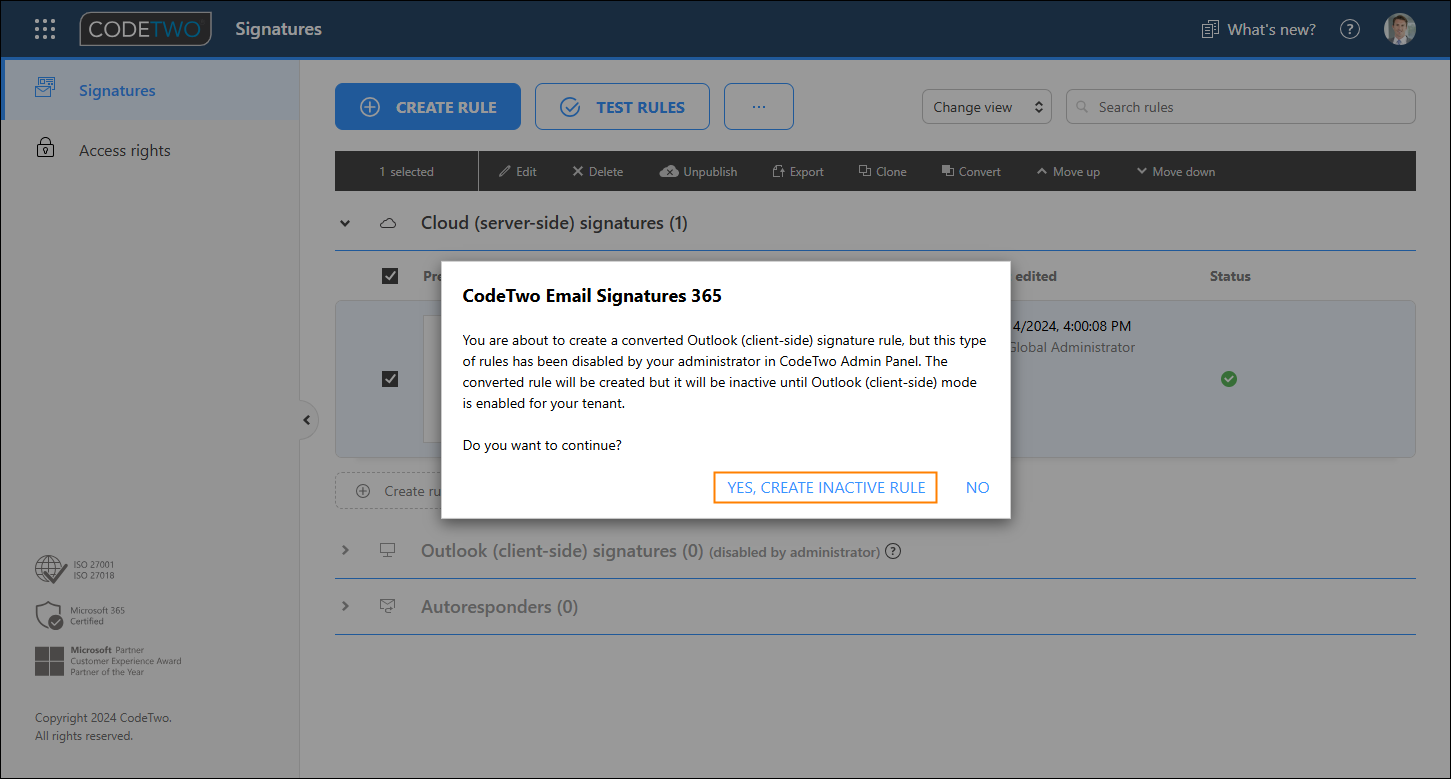Open the Change view dropdown
The image size is (1451, 779).
coord(986,107)
